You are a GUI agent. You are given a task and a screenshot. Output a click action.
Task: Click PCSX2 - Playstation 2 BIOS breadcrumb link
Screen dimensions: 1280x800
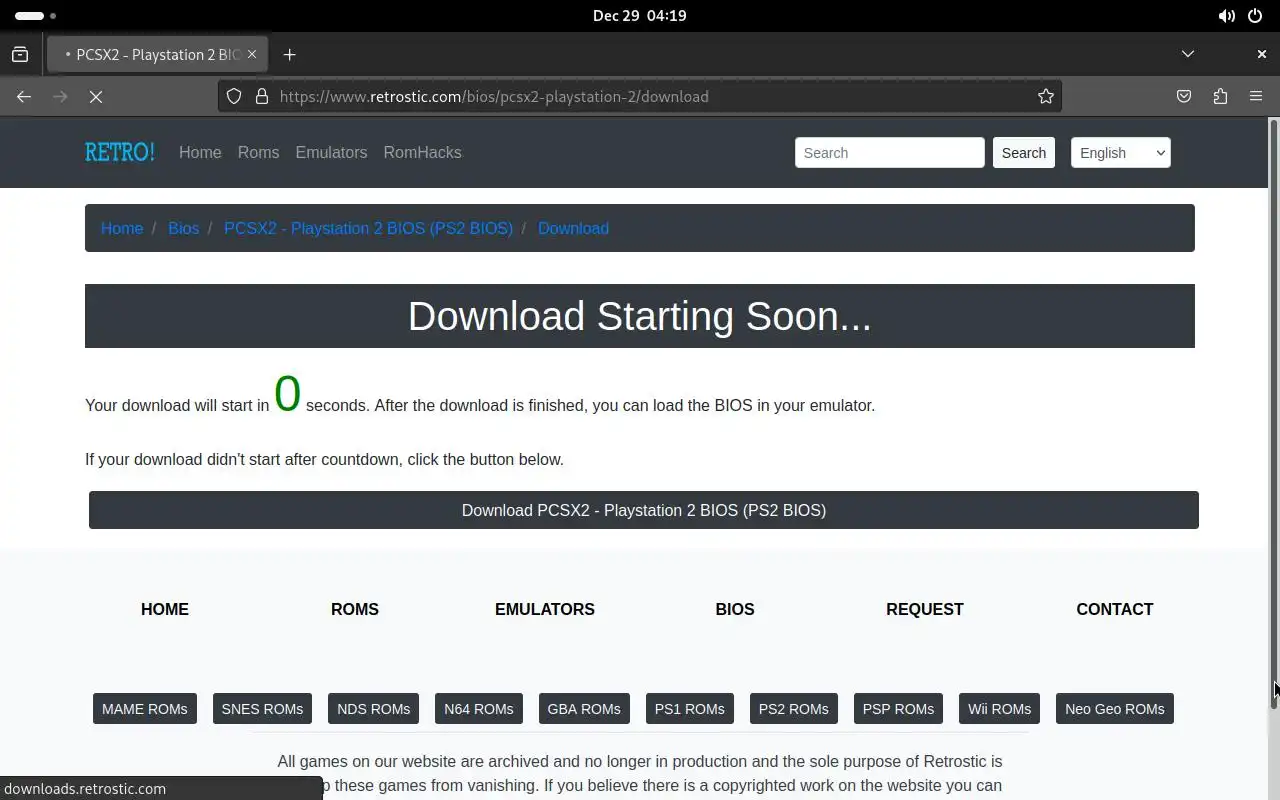(368, 228)
